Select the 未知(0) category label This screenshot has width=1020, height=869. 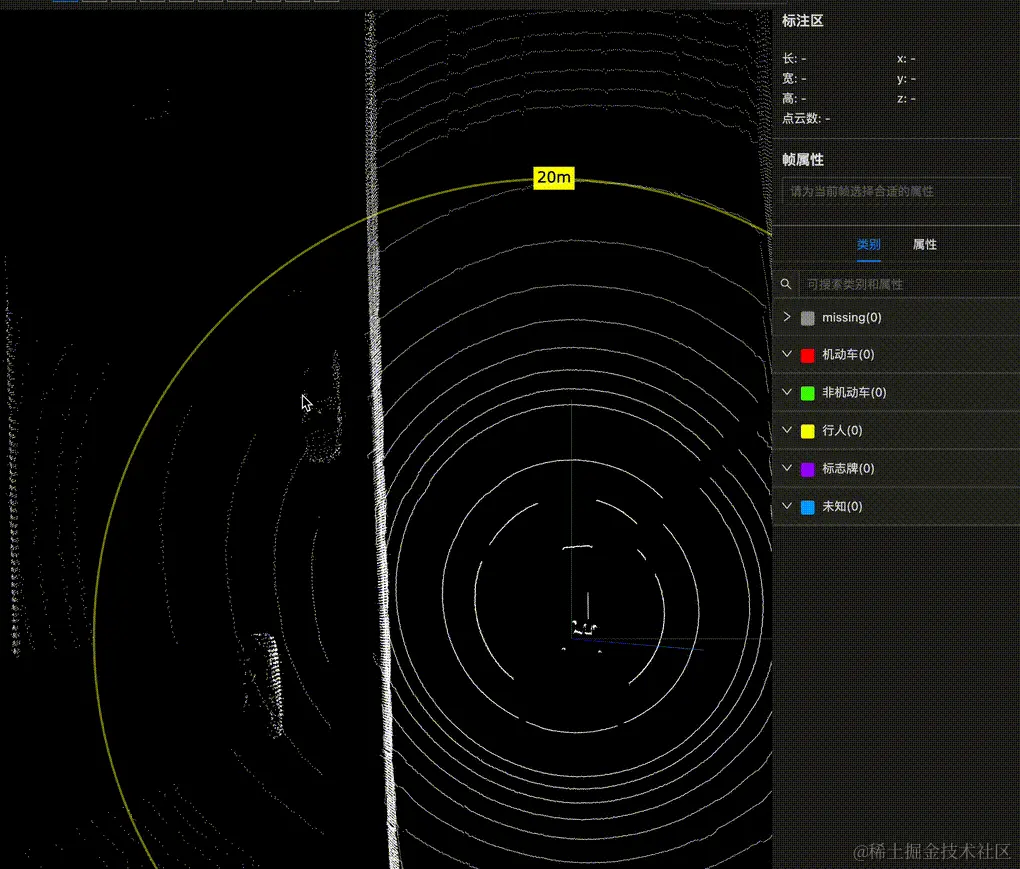point(842,506)
